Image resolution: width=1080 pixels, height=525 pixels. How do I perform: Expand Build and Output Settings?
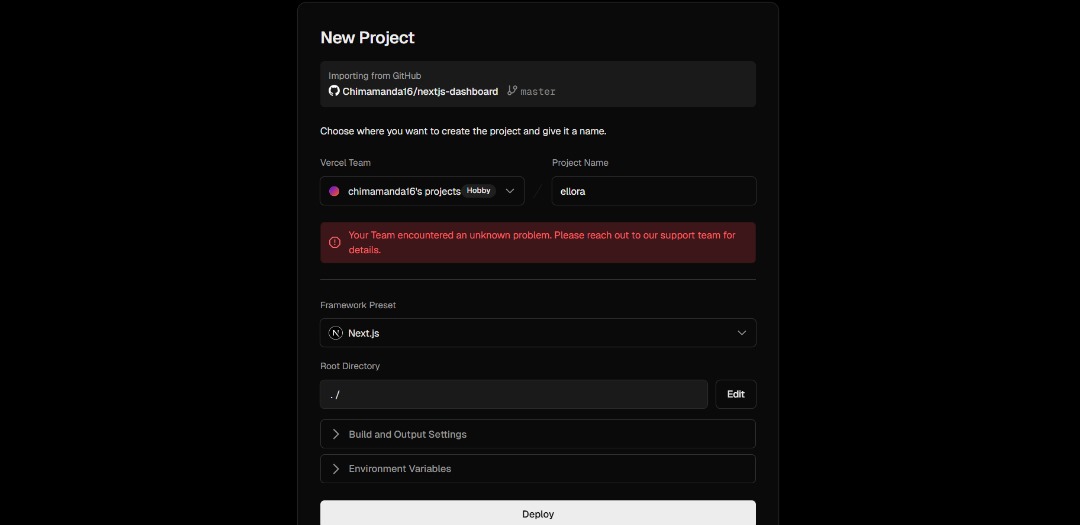point(538,434)
